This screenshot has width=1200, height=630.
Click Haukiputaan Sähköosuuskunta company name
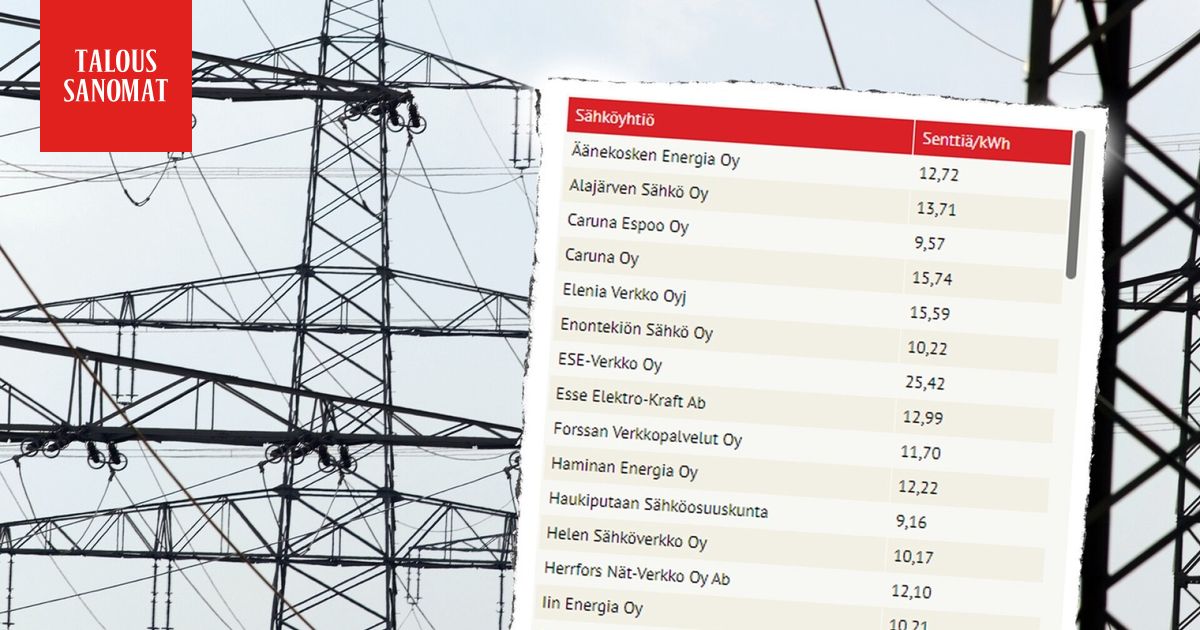click(x=658, y=505)
